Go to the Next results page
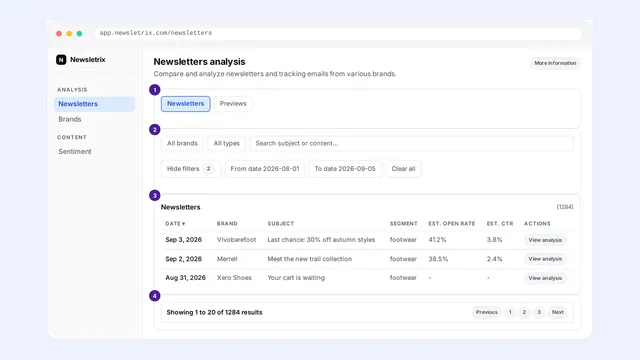The width and height of the screenshot is (640, 360). [558, 312]
